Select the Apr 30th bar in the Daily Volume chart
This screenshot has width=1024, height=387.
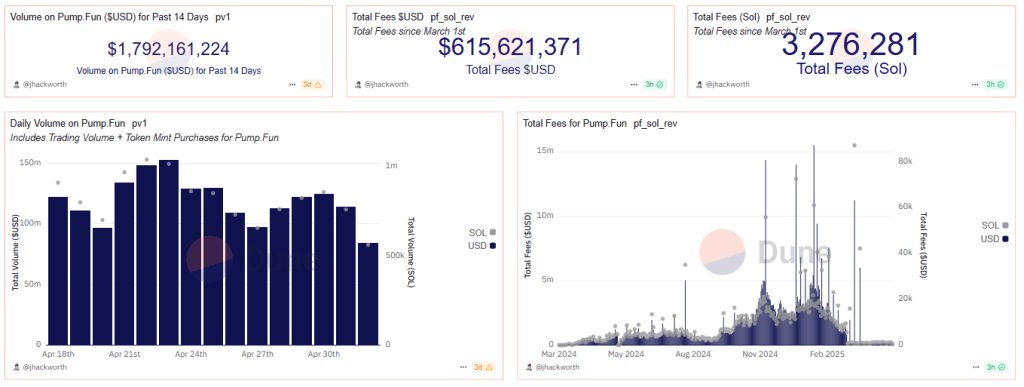pos(324,269)
